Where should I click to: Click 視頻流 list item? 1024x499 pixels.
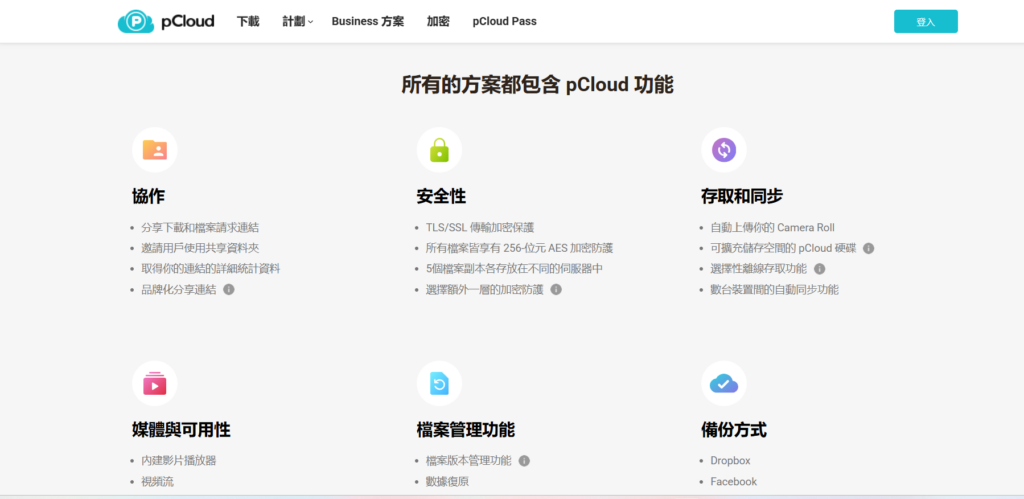pos(157,481)
